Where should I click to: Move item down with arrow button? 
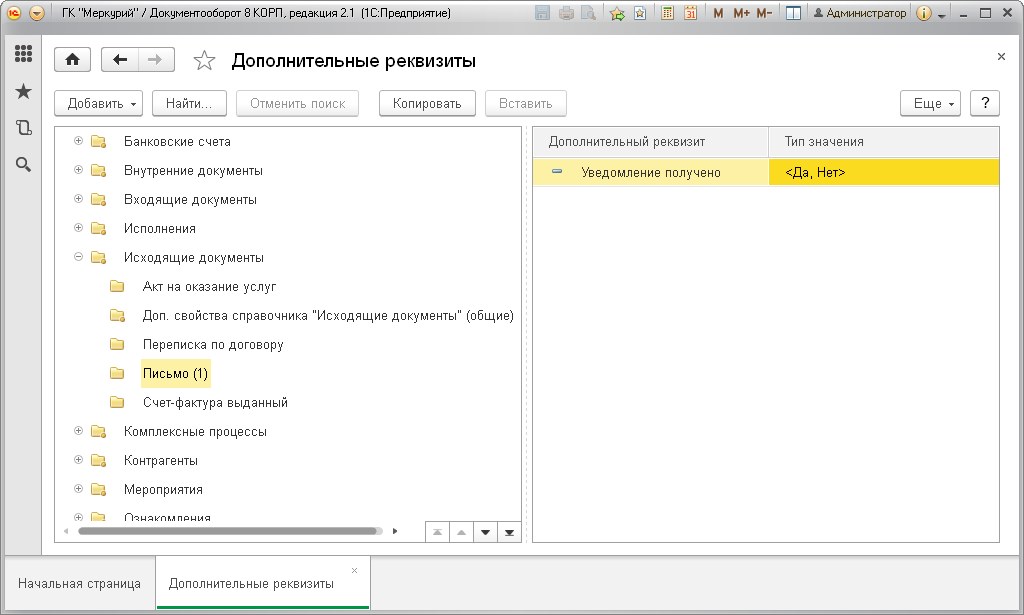(x=485, y=532)
